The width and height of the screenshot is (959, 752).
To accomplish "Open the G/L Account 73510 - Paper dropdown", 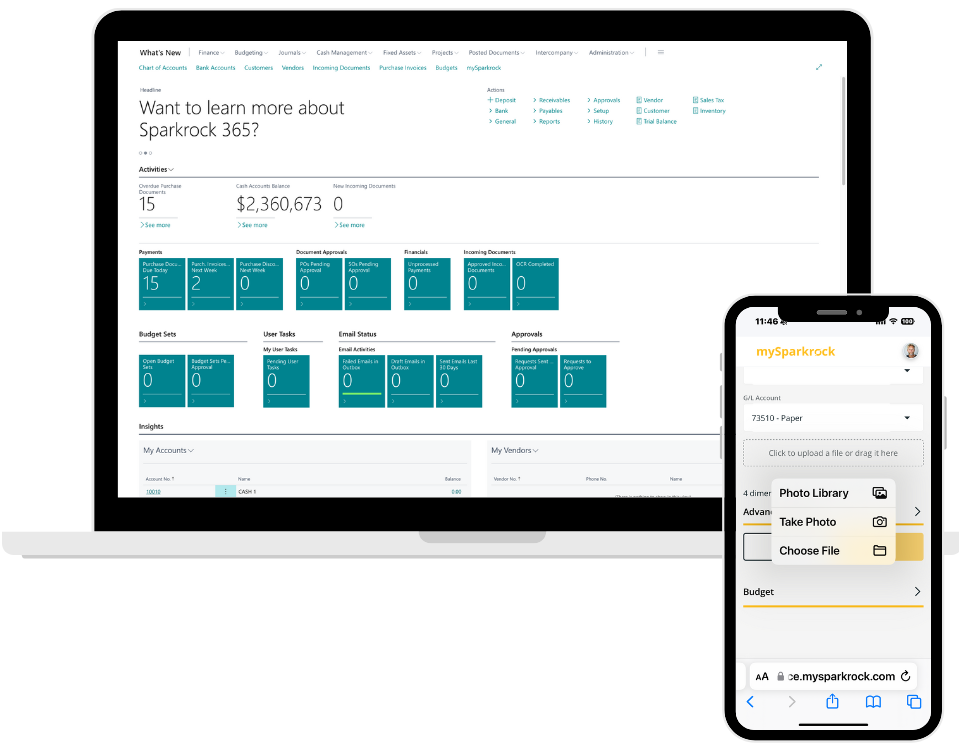I will pos(832,418).
